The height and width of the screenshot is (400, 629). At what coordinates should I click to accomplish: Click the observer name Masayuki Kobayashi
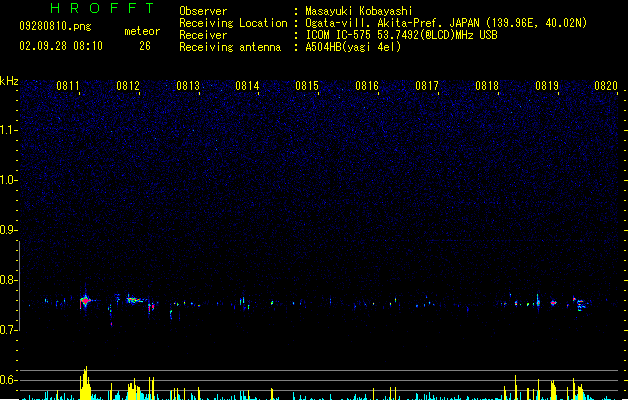coord(359,11)
